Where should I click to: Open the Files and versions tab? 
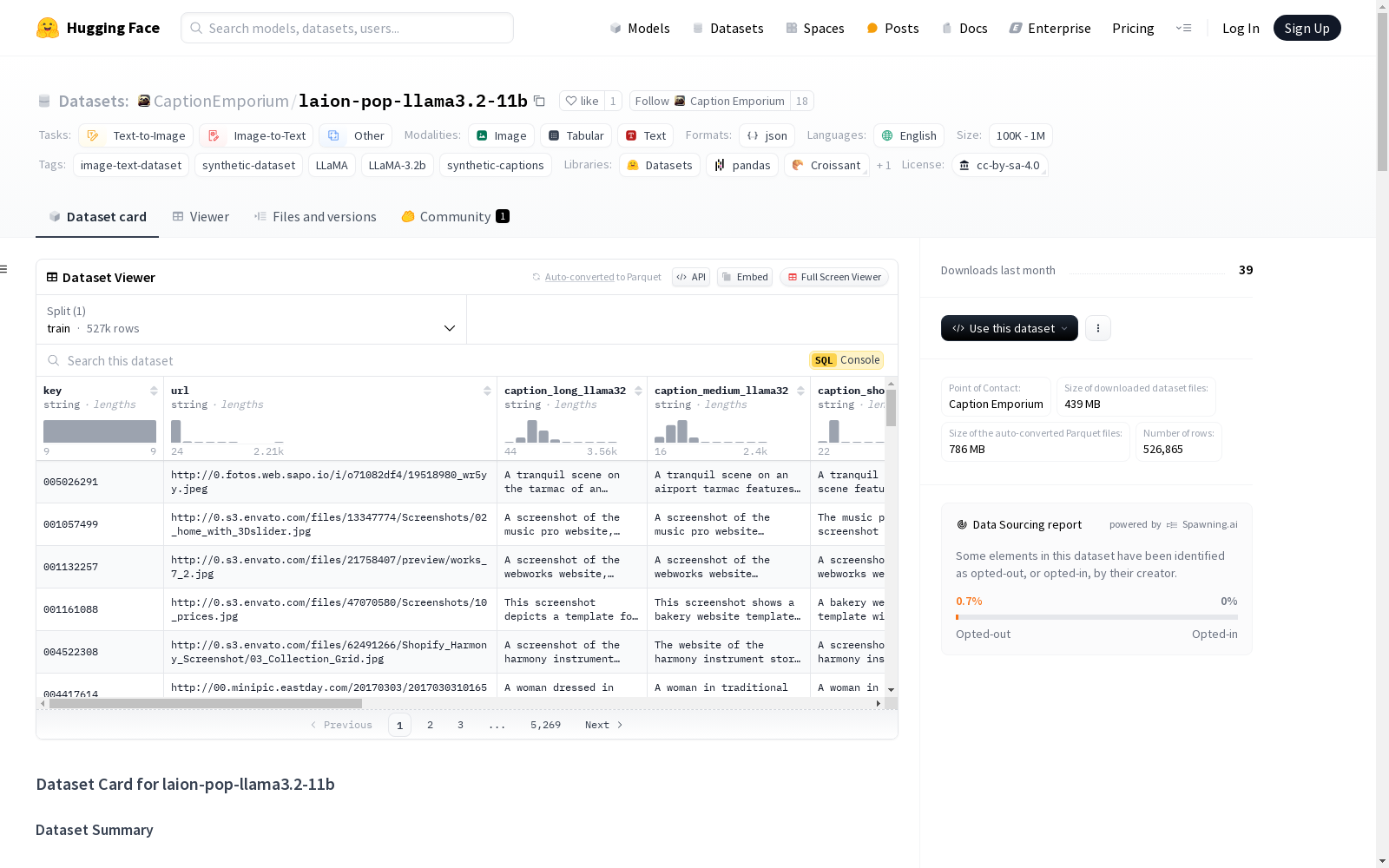(315, 217)
